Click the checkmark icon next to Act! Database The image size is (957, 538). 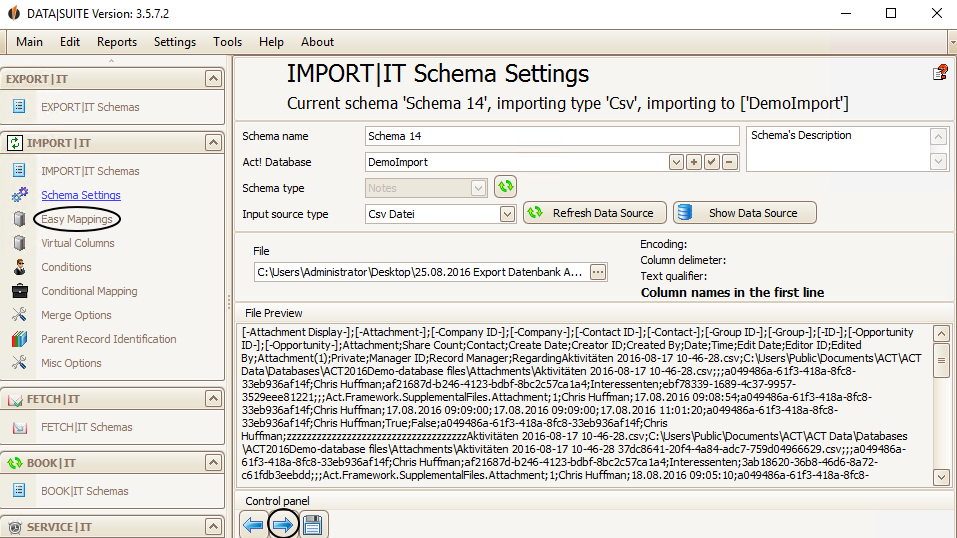tap(711, 162)
